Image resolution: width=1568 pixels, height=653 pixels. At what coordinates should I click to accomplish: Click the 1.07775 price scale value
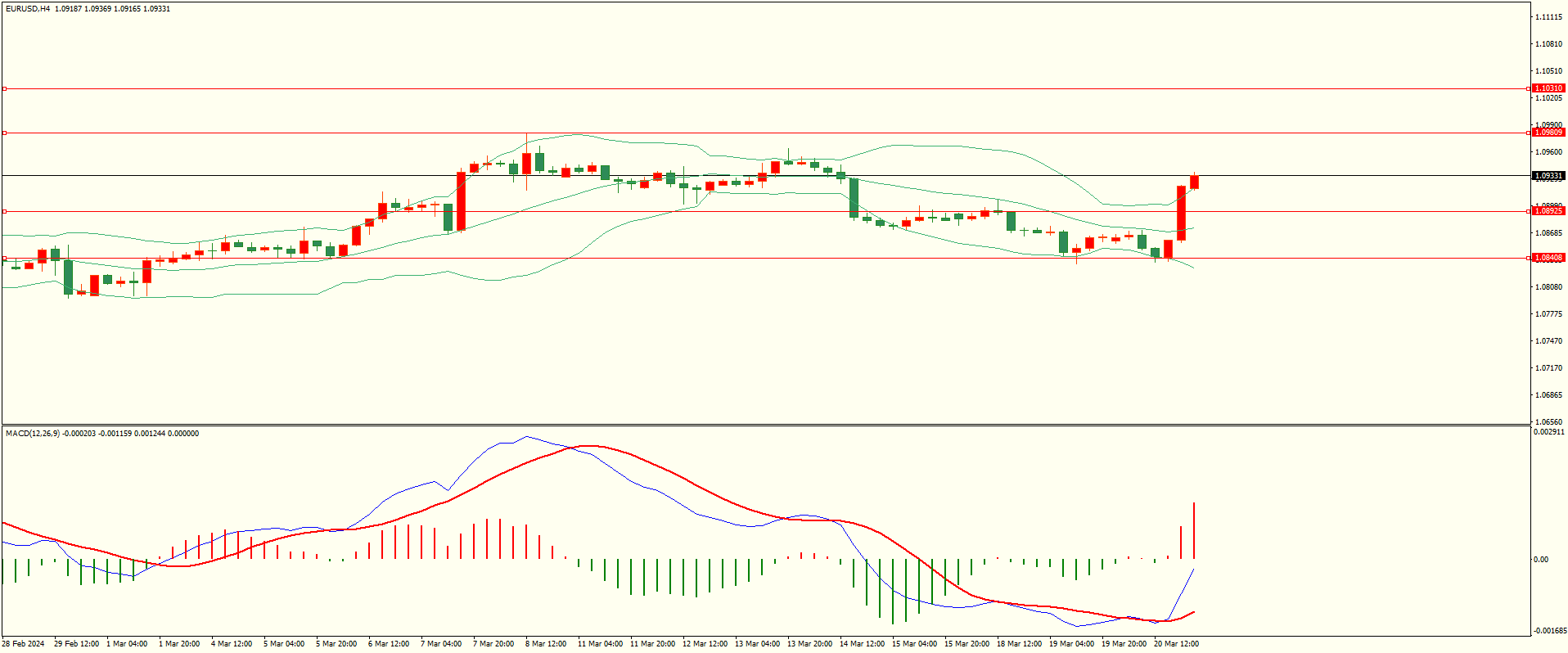point(1549,314)
